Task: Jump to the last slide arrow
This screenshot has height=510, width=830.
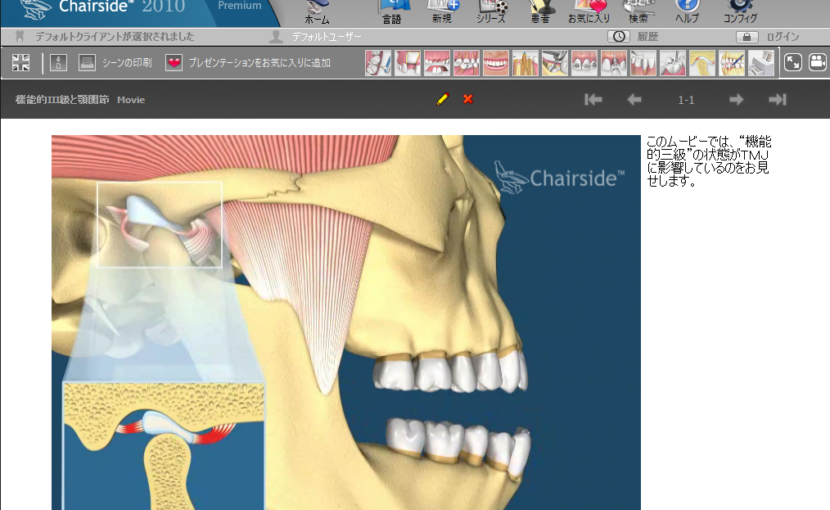Action: (778, 100)
